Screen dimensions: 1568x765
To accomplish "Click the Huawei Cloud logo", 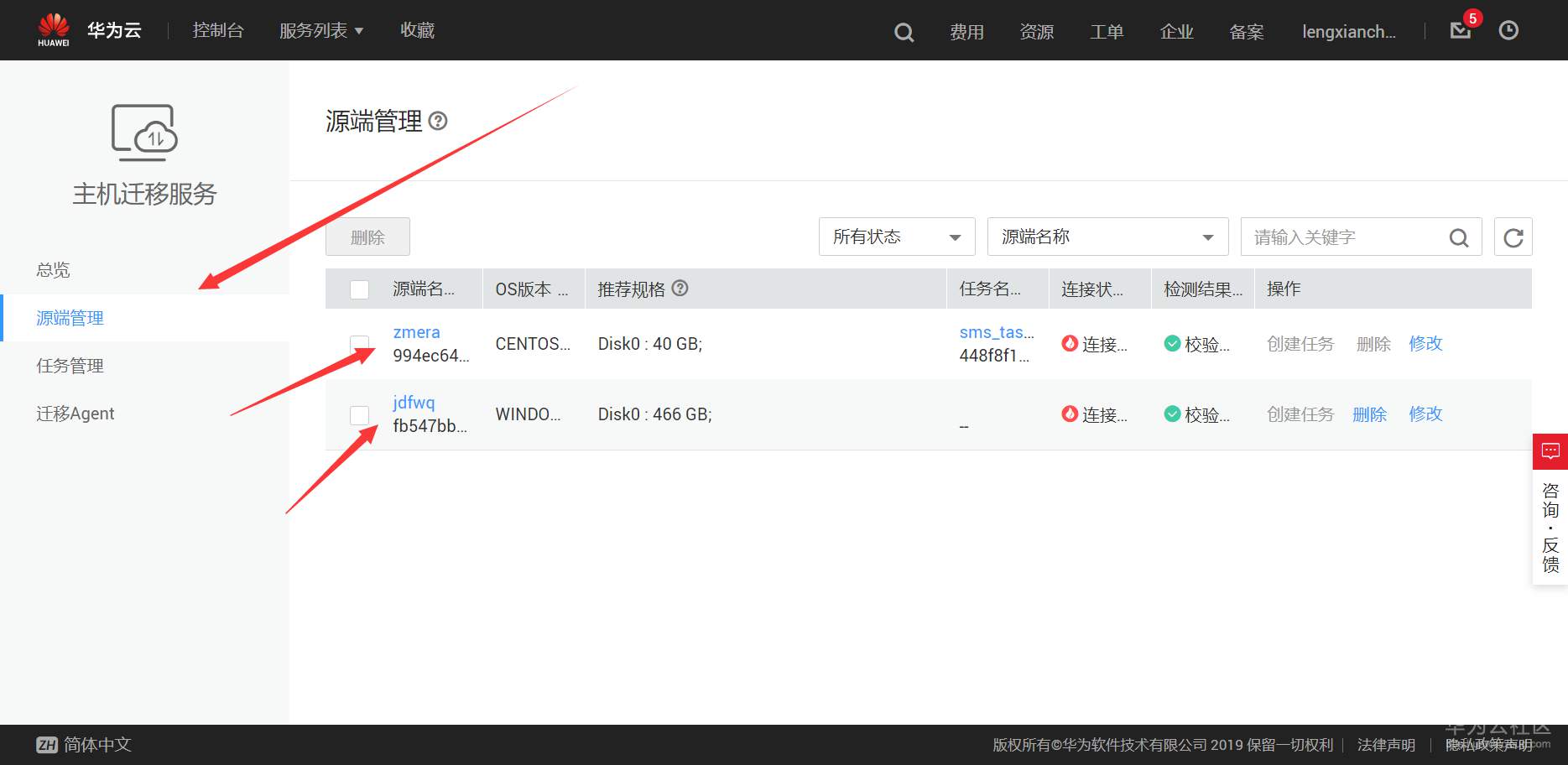I will coord(54,30).
